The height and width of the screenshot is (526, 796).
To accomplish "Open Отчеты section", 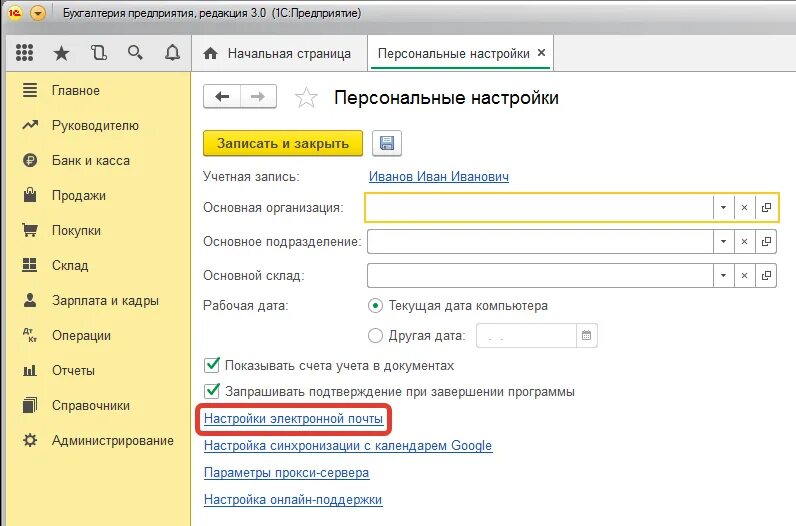I will (73, 371).
